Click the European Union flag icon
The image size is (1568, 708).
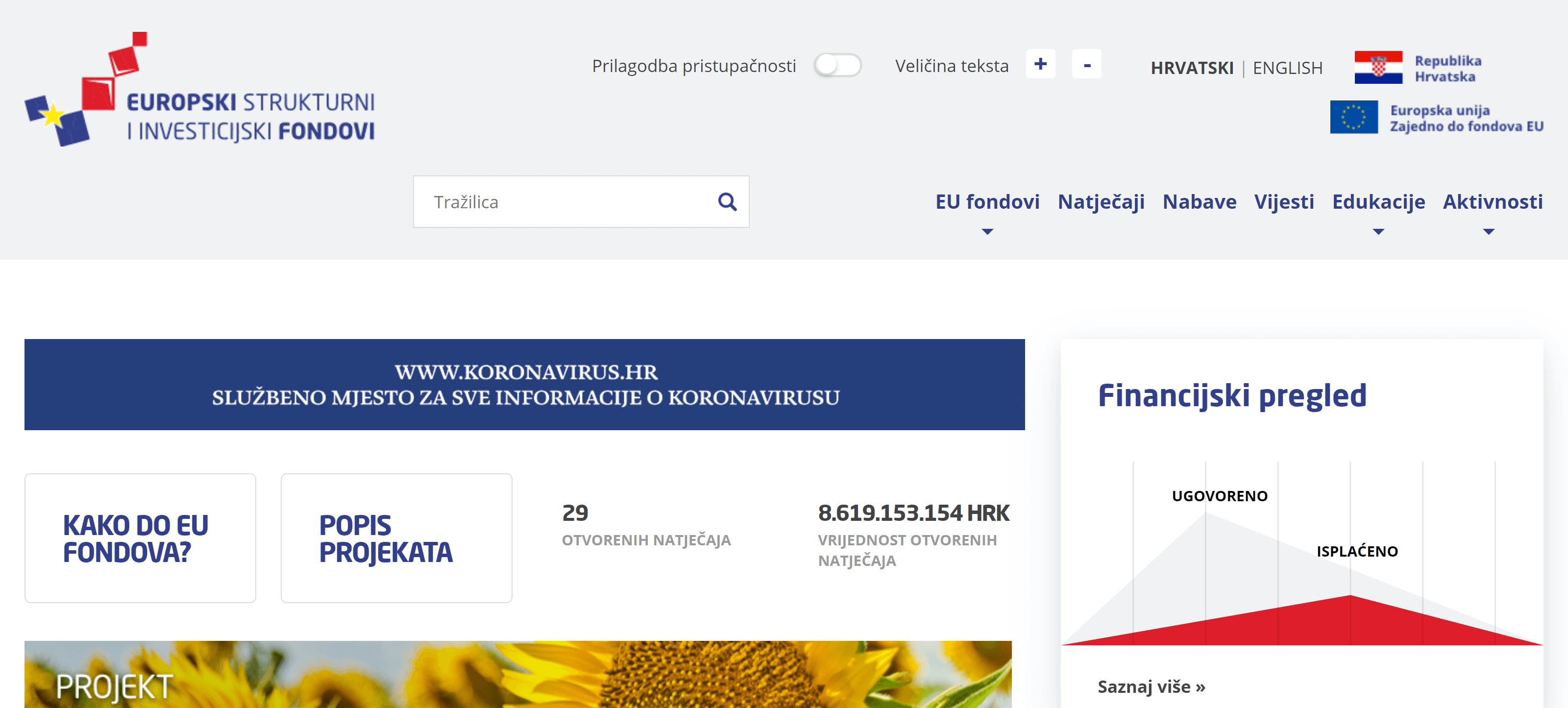pos(1354,117)
